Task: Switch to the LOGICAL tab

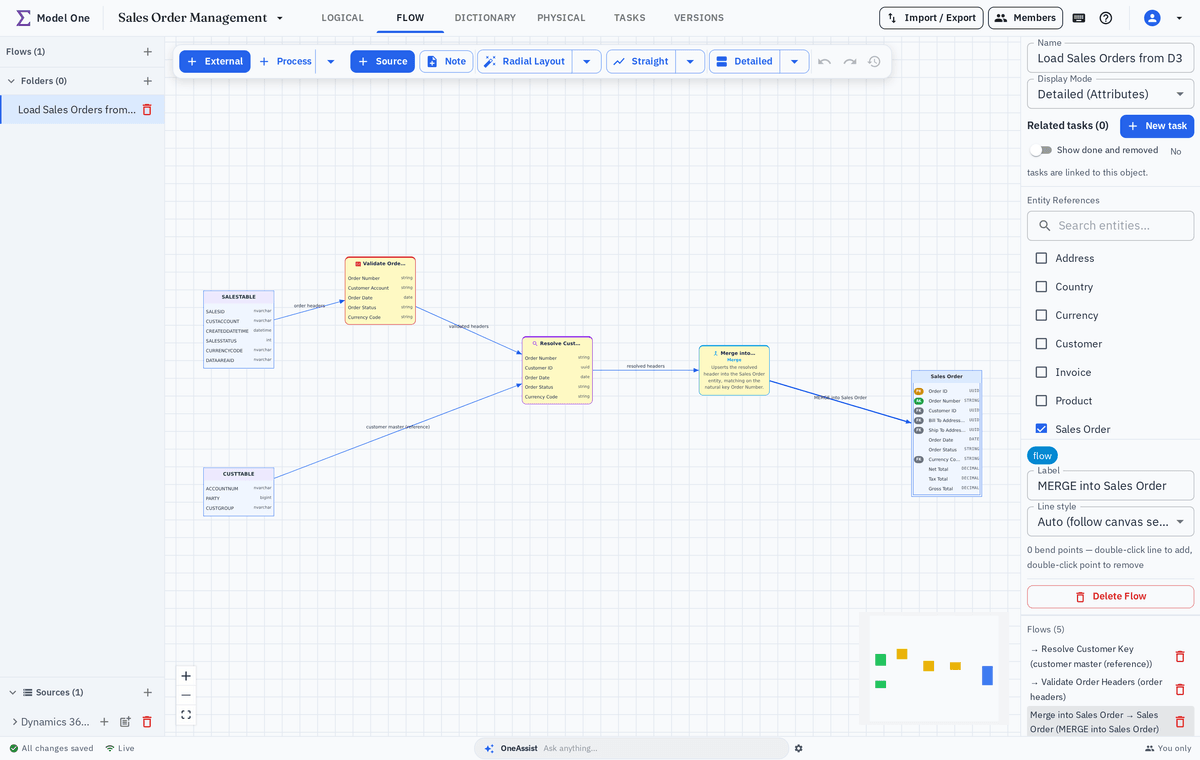Action: (x=342, y=18)
